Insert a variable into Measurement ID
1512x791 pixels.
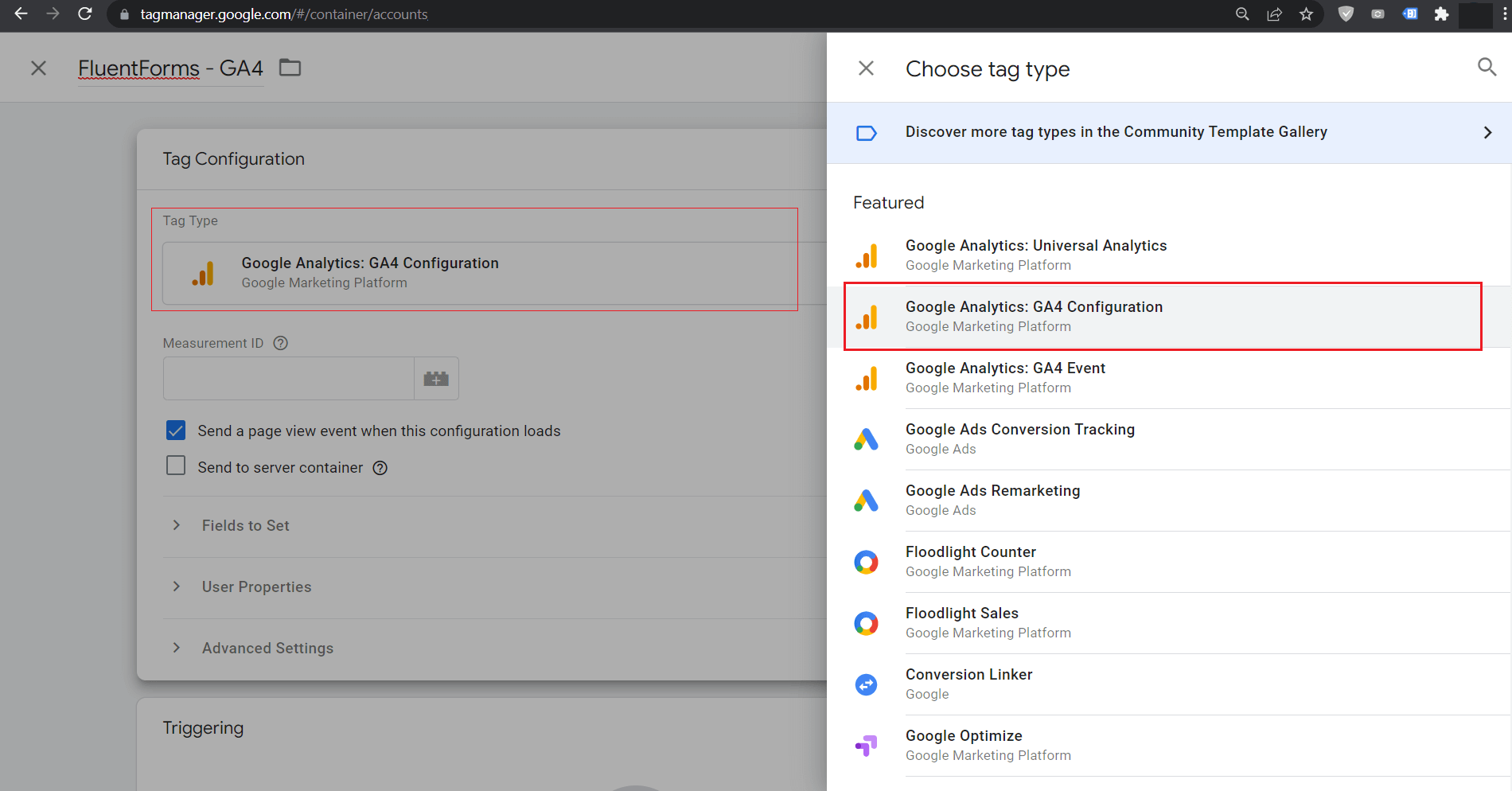pos(436,379)
